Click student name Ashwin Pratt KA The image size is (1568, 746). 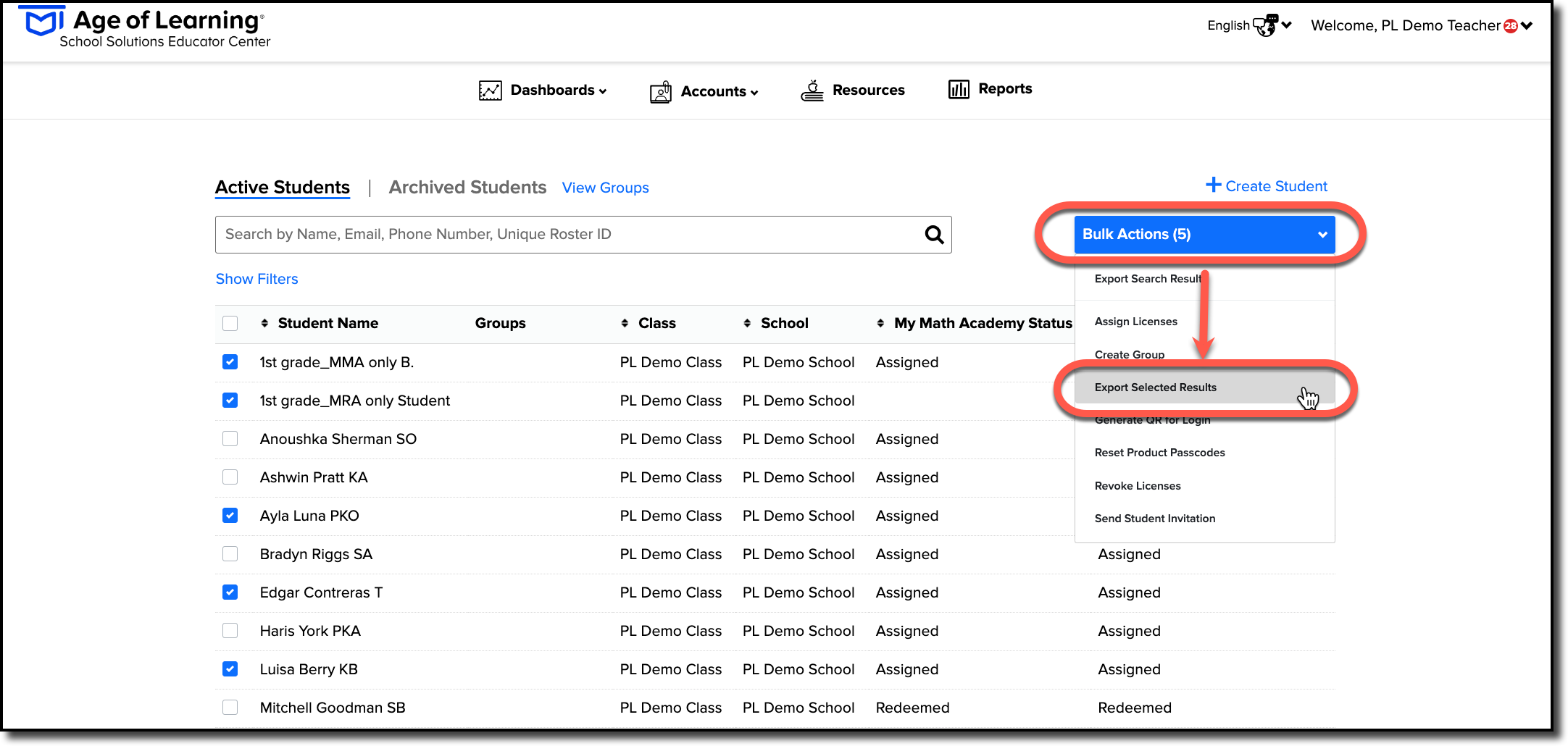coord(314,477)
